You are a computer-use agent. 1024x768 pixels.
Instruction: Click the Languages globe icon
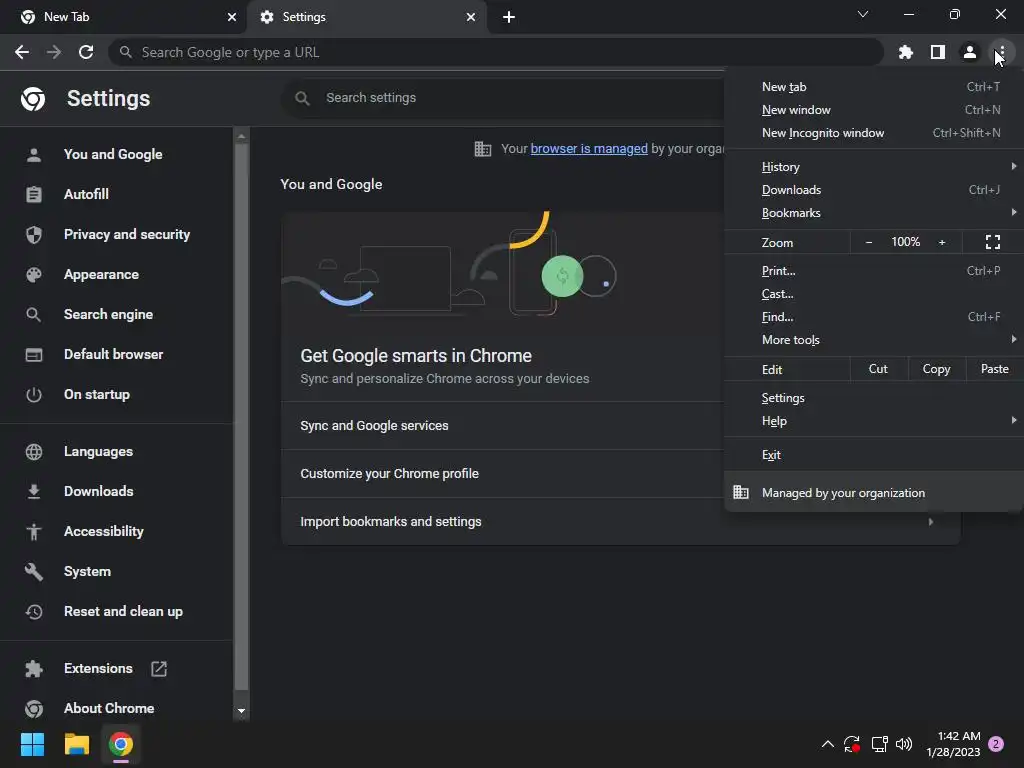click(x=33, y=452)
